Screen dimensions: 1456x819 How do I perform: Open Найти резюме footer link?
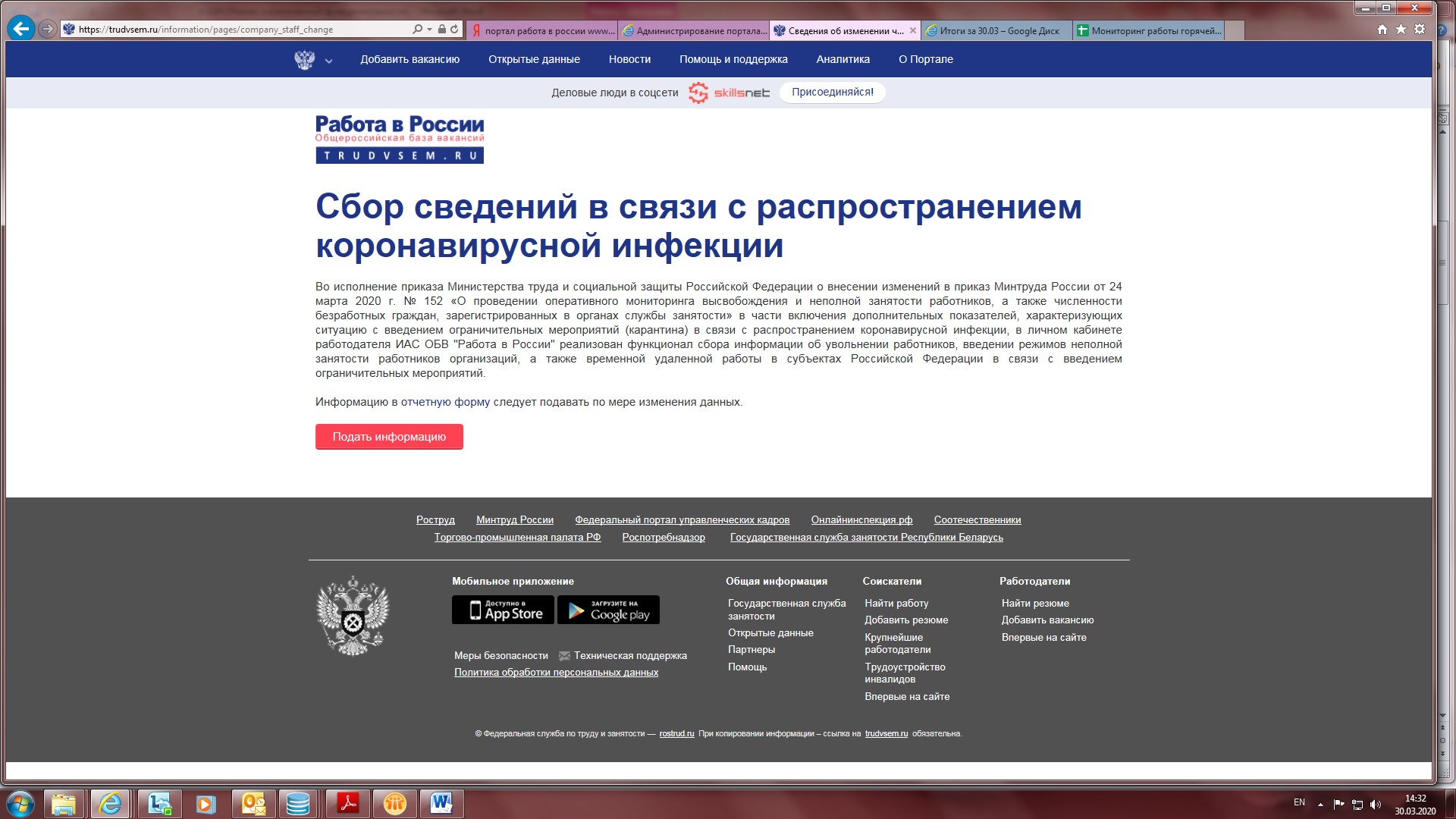coord(1035,604)
